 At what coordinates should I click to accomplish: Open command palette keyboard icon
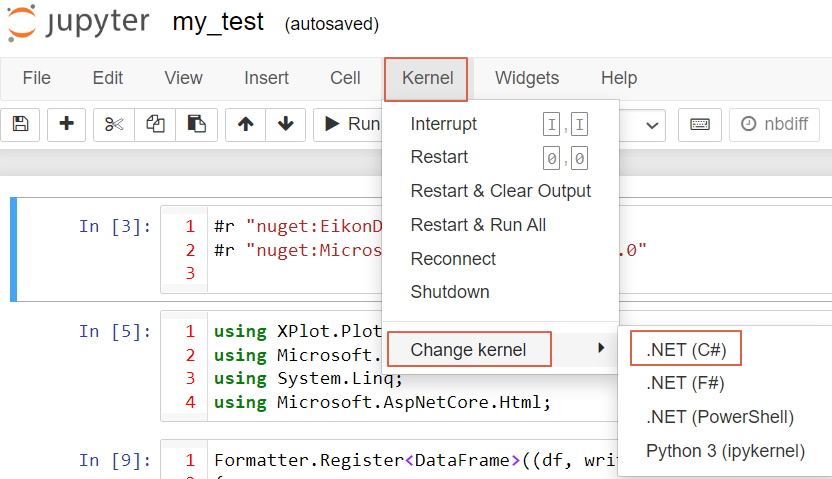700,124
